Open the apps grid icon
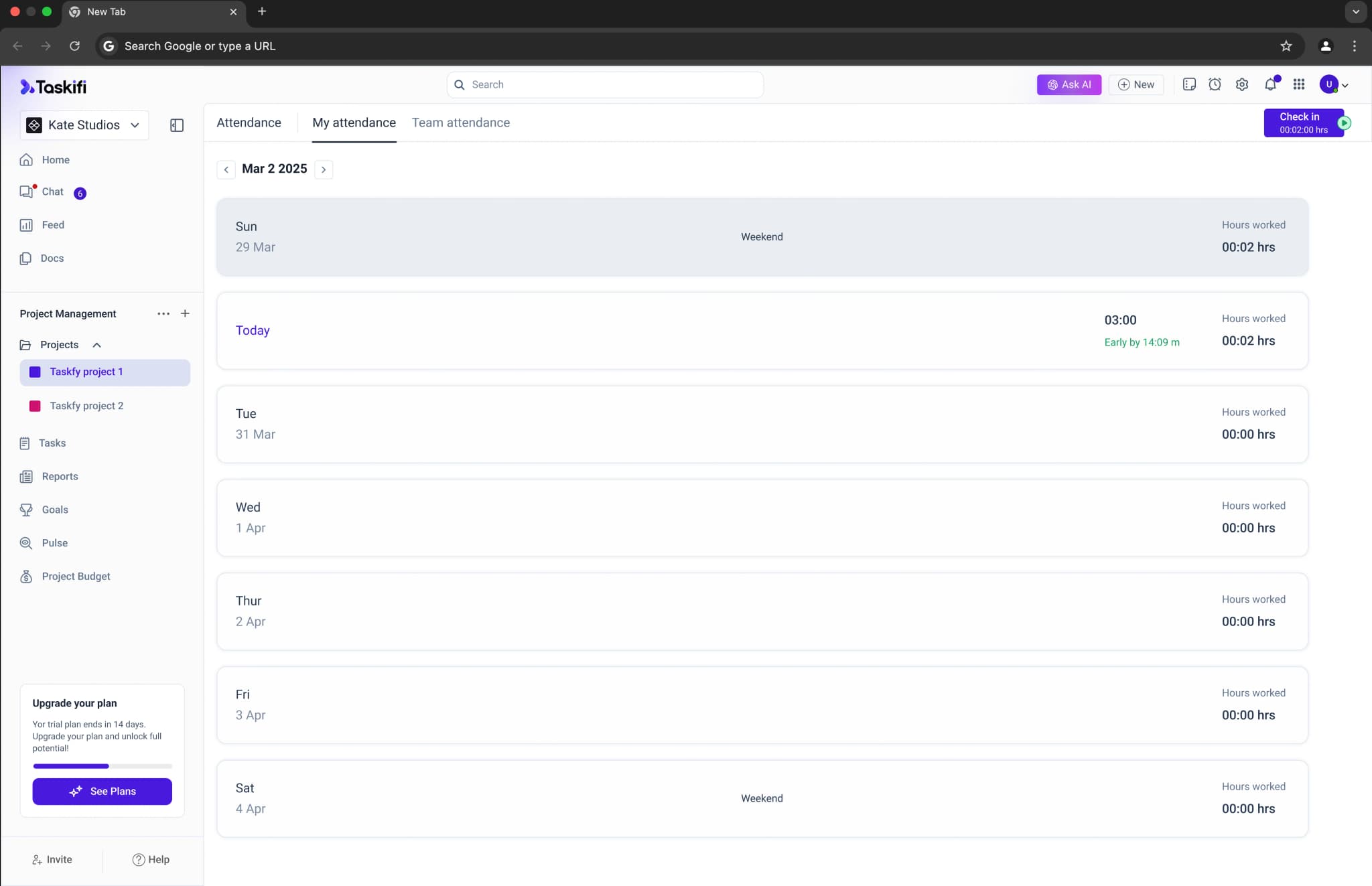This screenshot has width=1372, height=886. coord(1299,84)
